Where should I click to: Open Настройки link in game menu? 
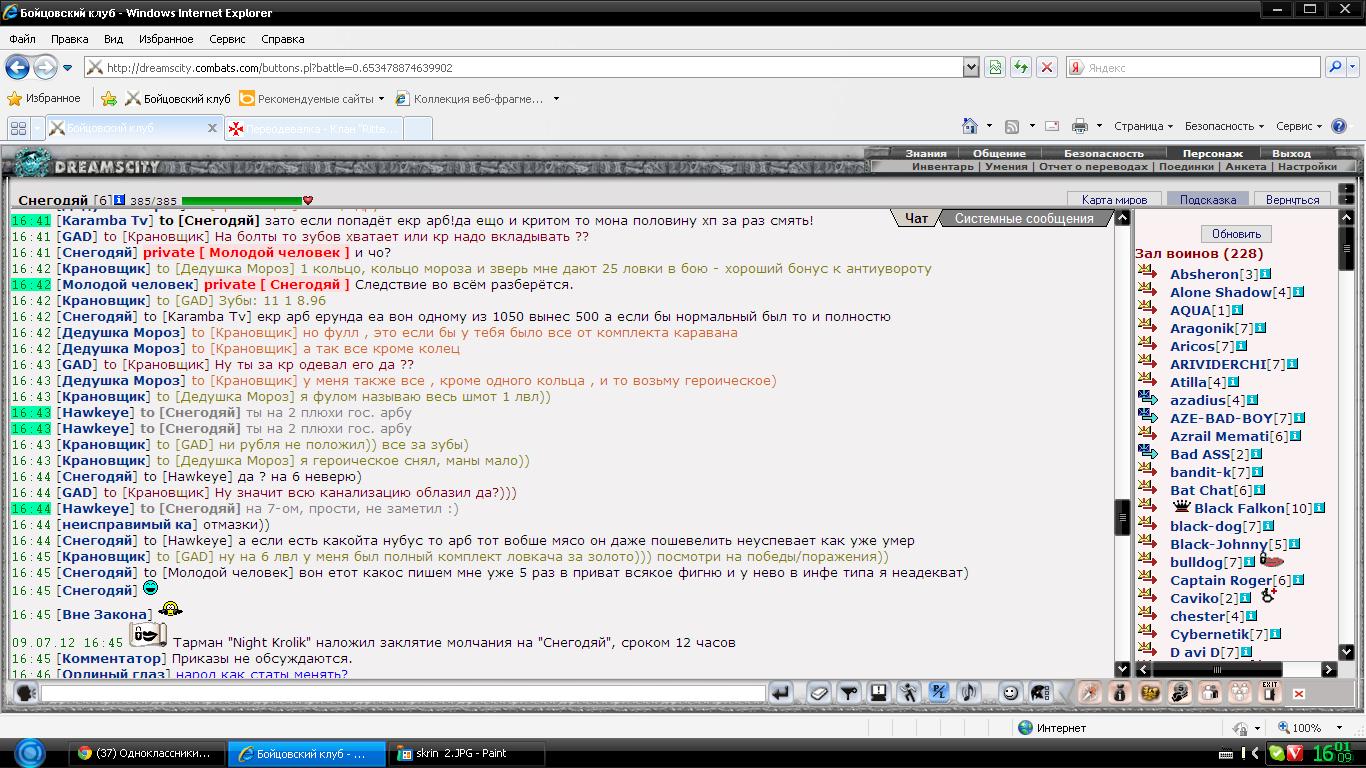(x=1306, y=166)
